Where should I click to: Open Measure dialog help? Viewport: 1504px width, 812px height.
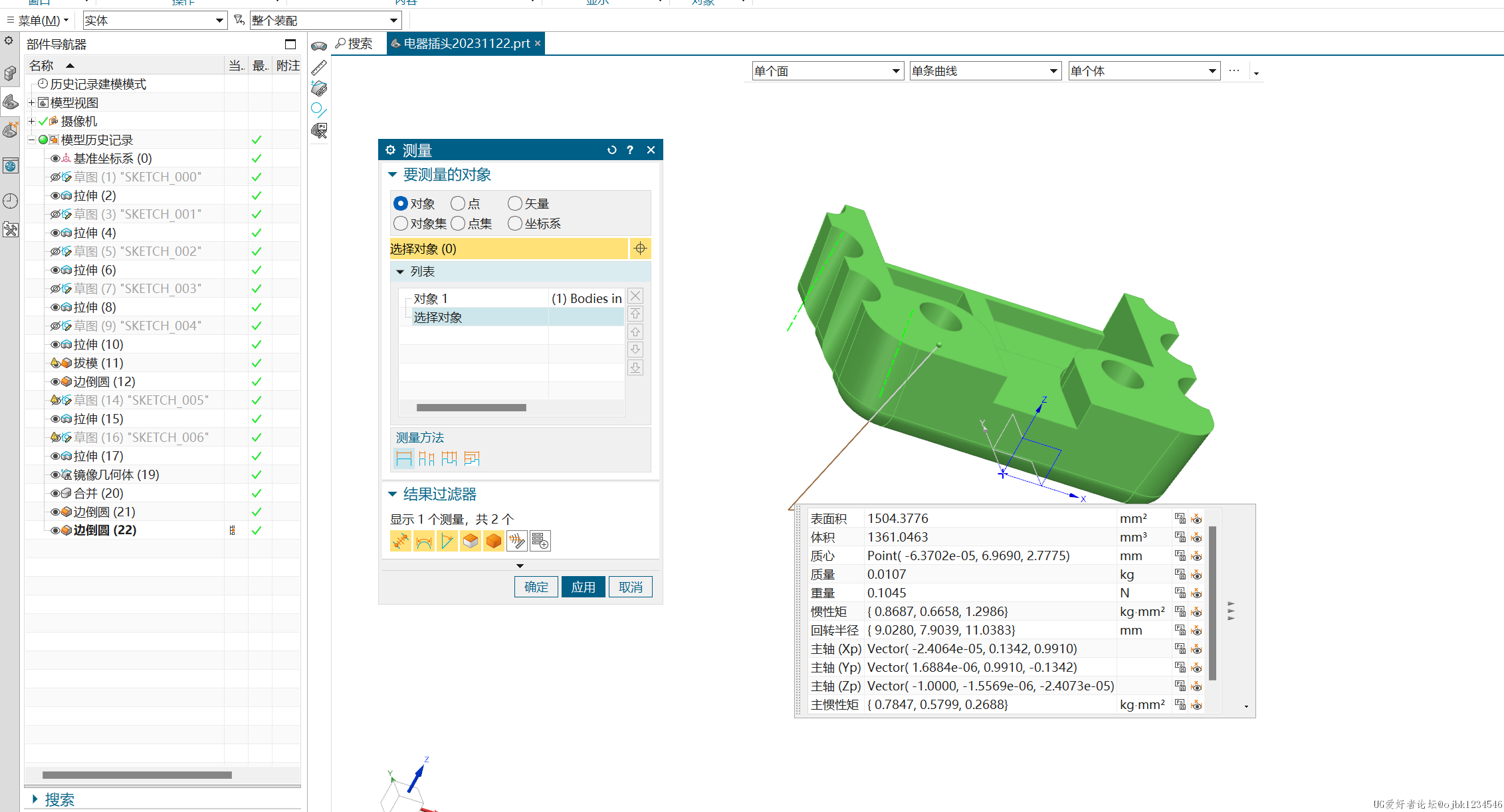point(630,150)
